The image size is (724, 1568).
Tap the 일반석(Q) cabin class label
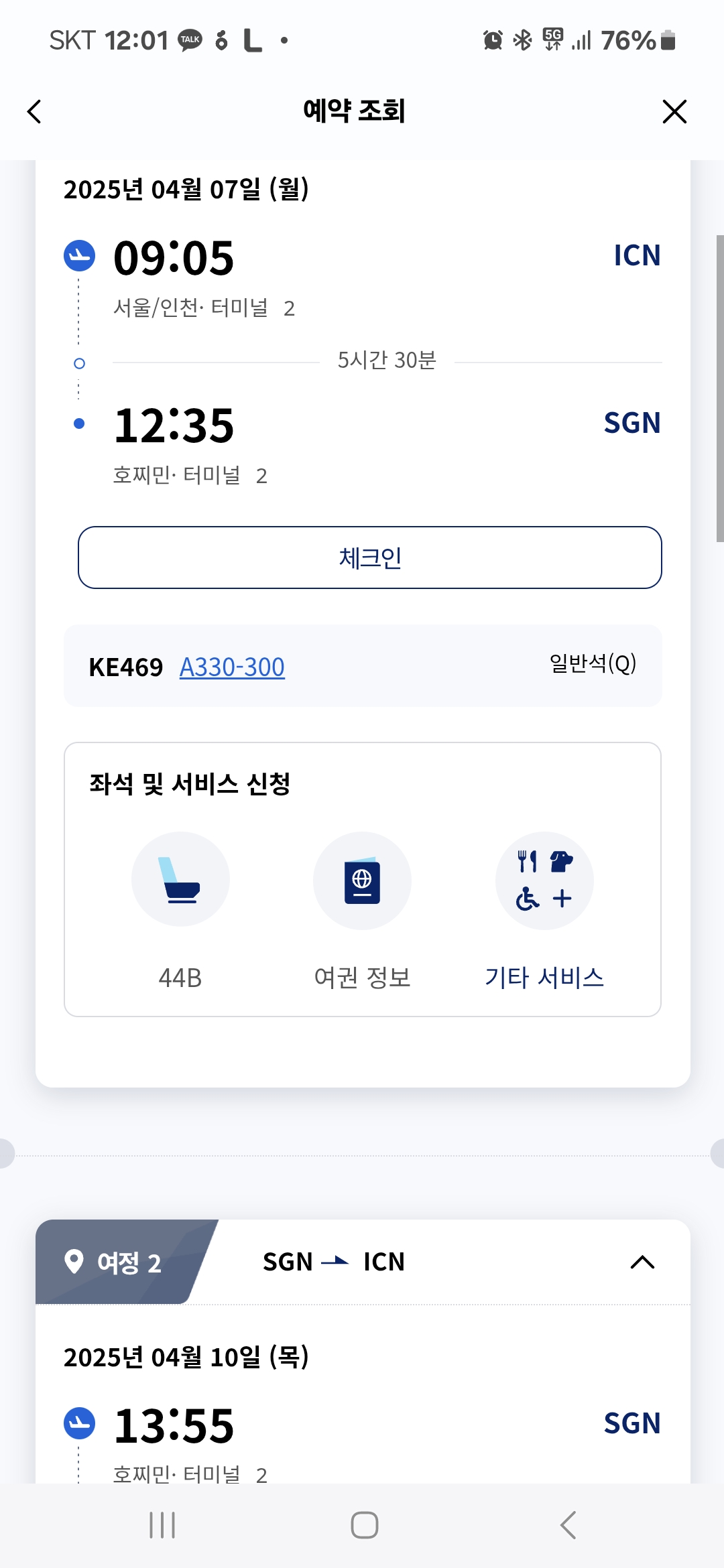click(593, 663)
